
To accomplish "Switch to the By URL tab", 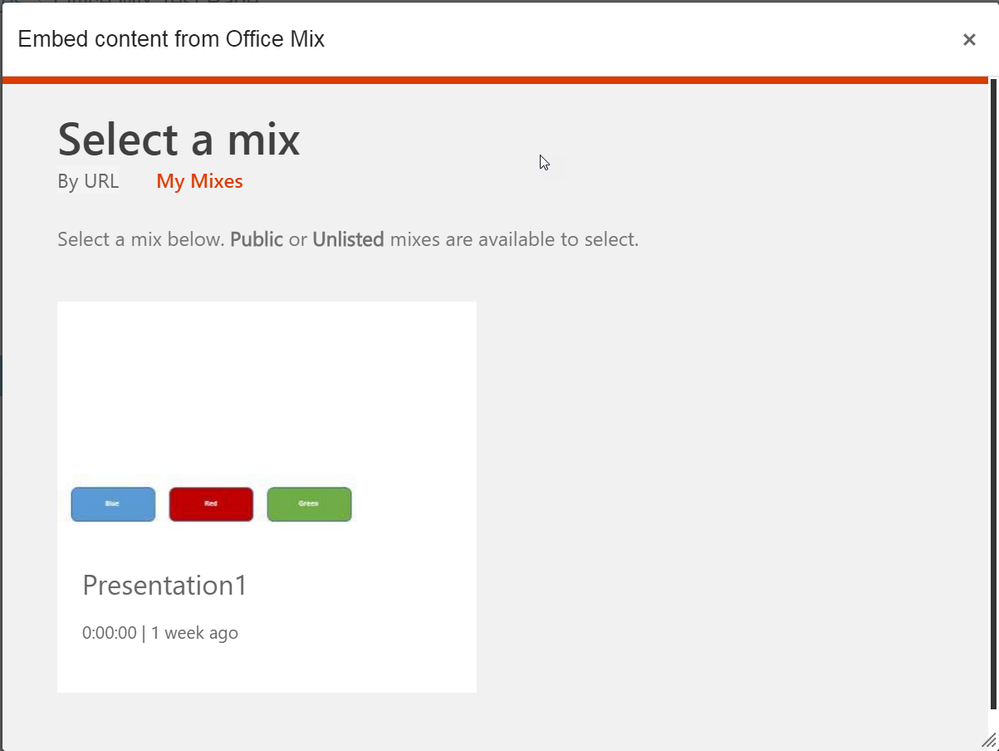I will pos(88,181).
